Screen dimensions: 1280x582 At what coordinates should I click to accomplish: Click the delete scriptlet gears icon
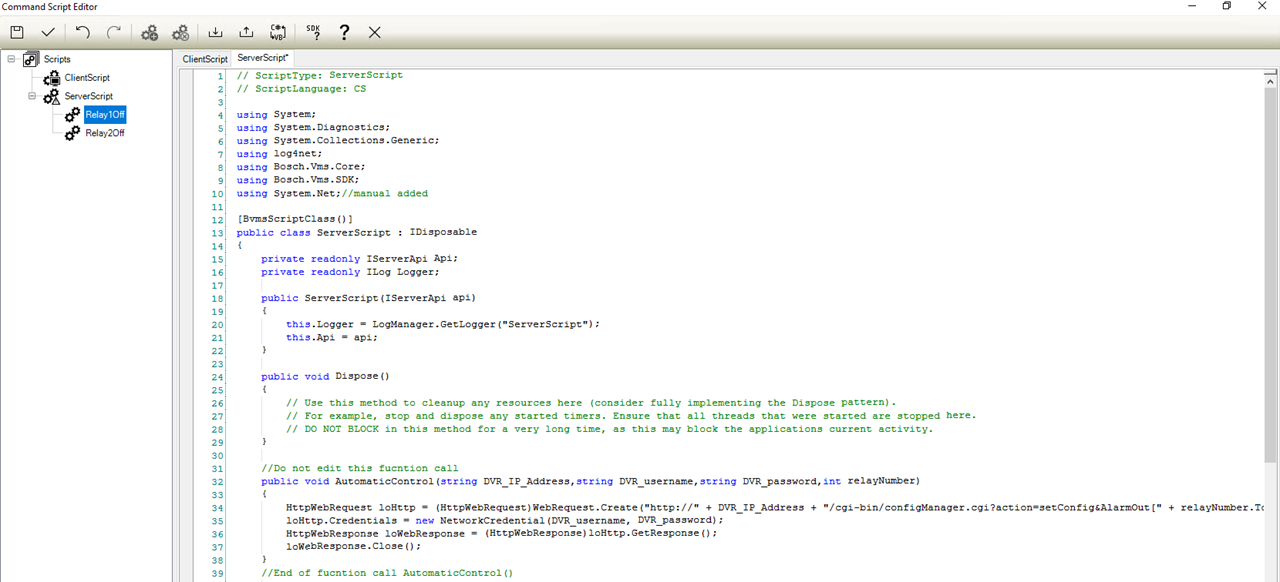pos(180,32)
